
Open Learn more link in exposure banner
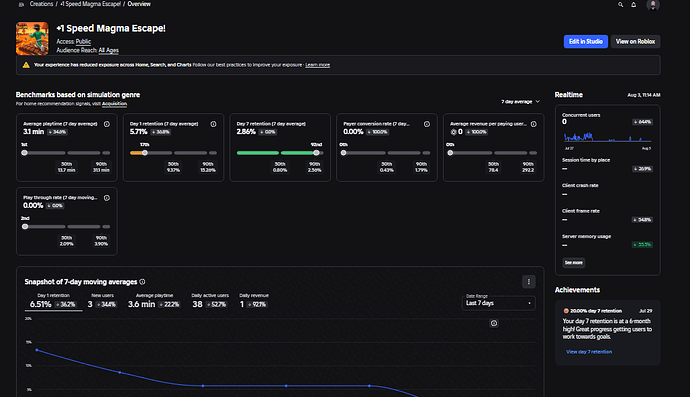pyautogui.click(x=317, y=65)
